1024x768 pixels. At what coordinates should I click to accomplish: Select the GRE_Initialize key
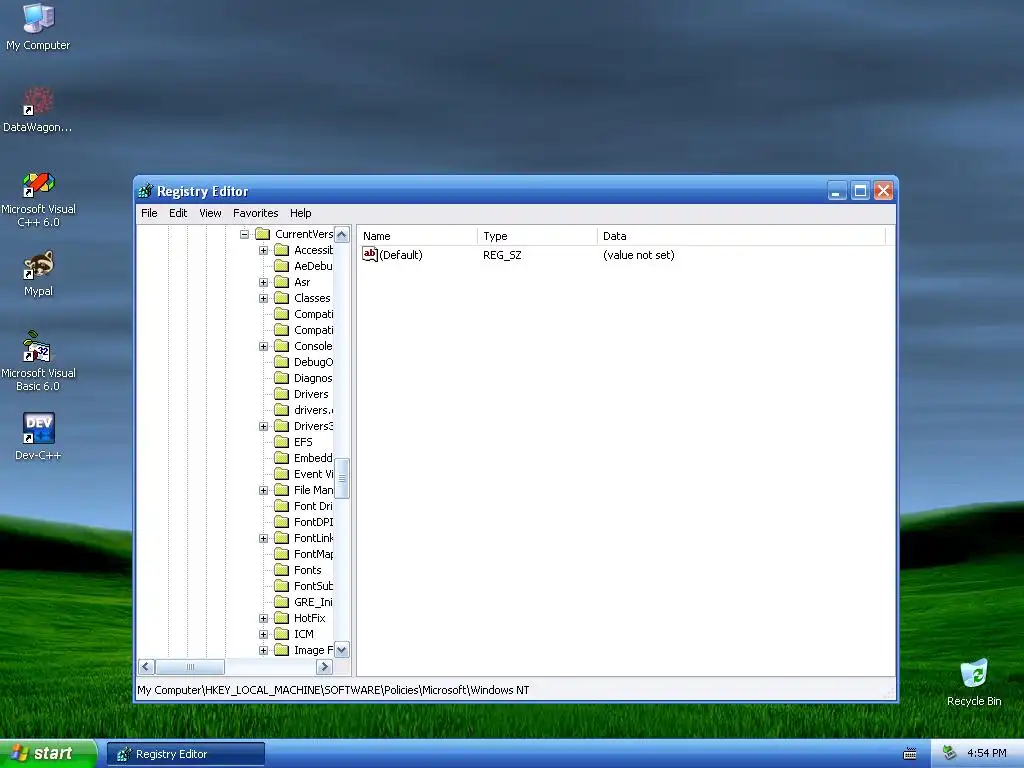pos(313,602)
